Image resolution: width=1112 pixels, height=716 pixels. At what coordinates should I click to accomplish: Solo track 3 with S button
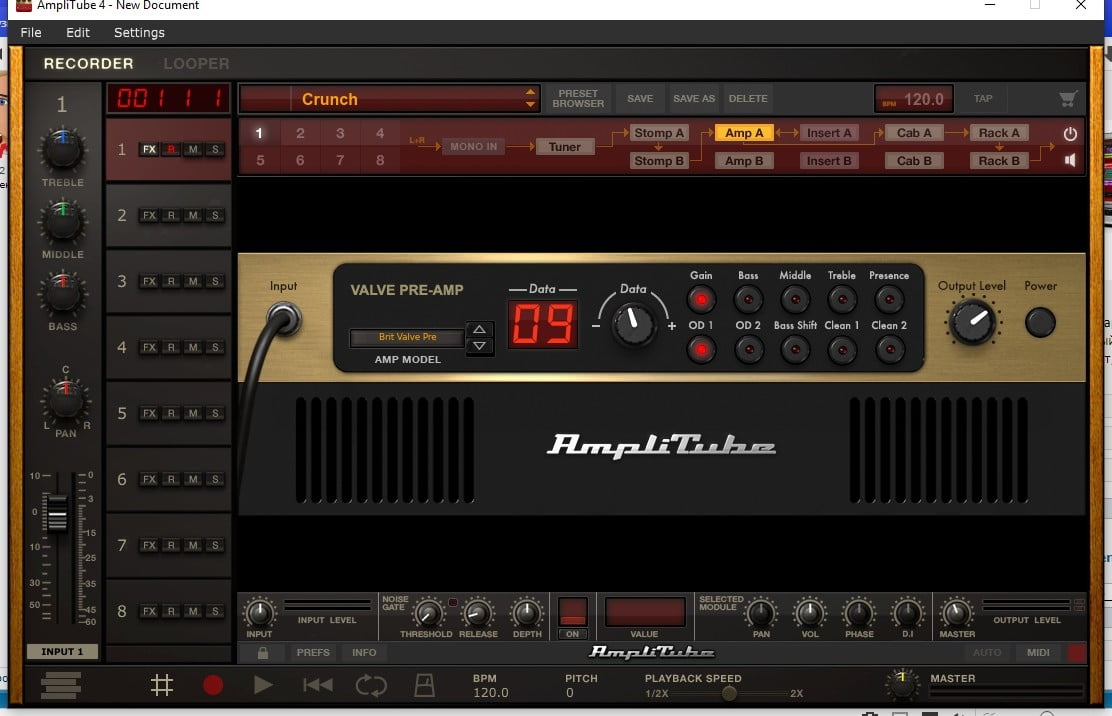pyautogui.click(x=215, y=281)
